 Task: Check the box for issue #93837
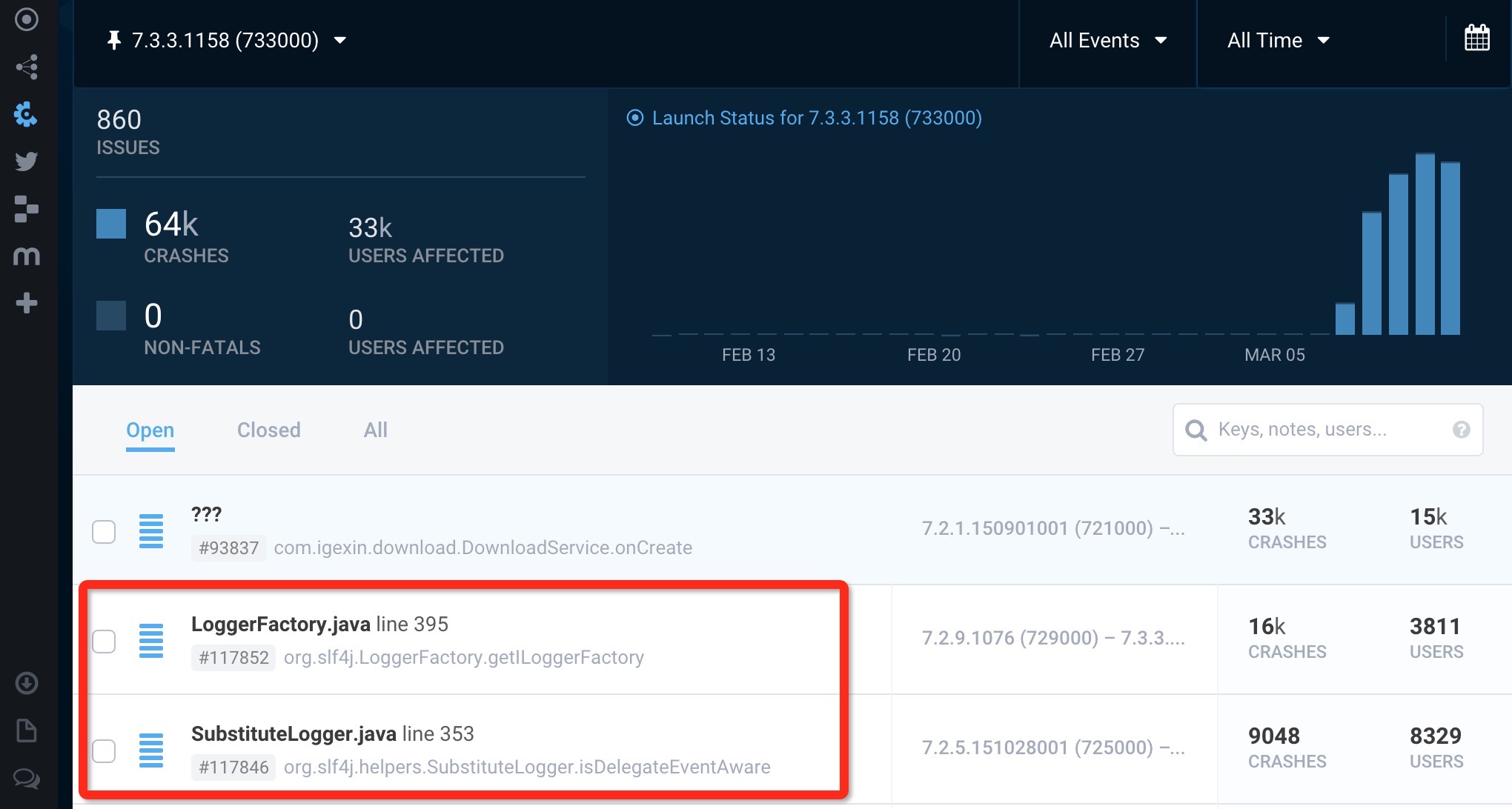(104, 531)
